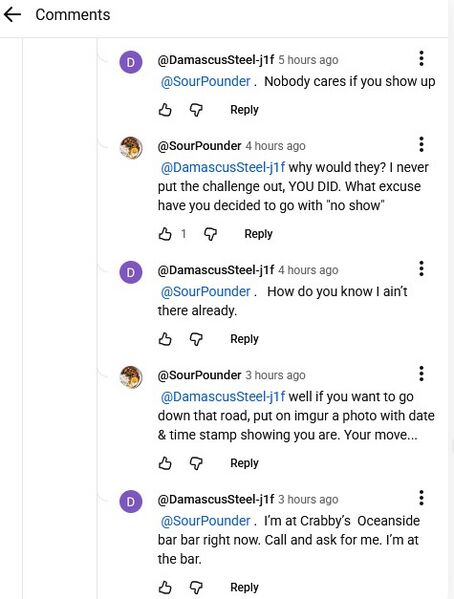Dislike the "Nobody cares if you show up" comment
This screenshot has width=454, height=599.
[x=196, y=110]
